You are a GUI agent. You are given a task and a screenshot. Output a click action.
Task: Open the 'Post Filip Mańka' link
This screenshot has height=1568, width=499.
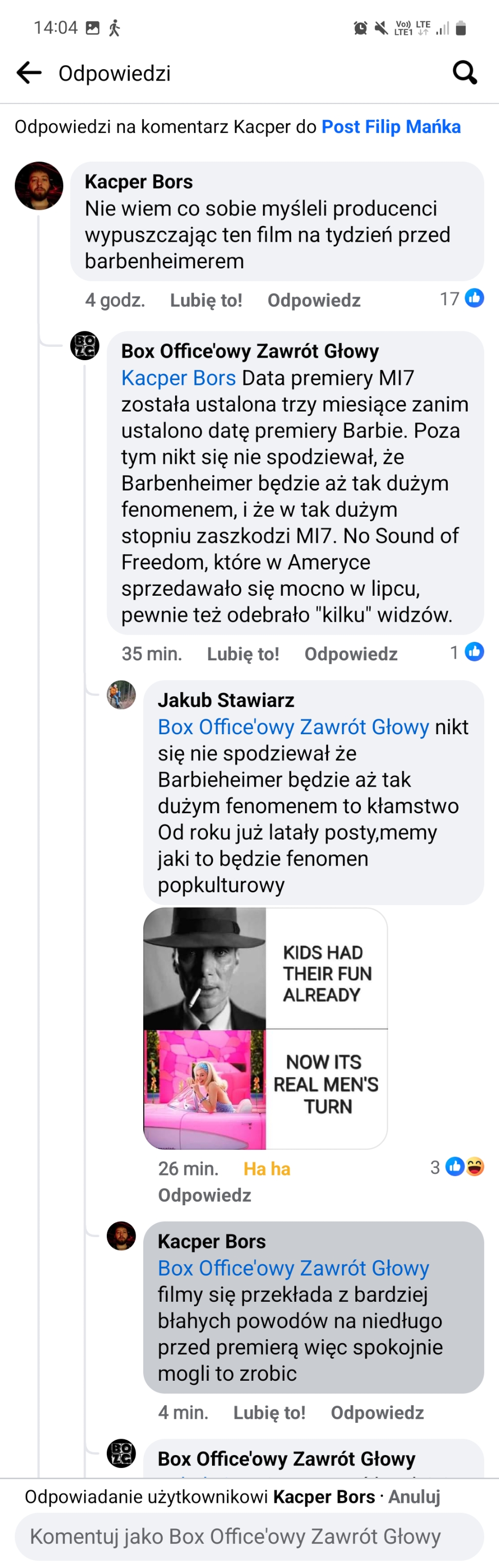(x=391, y=127)
